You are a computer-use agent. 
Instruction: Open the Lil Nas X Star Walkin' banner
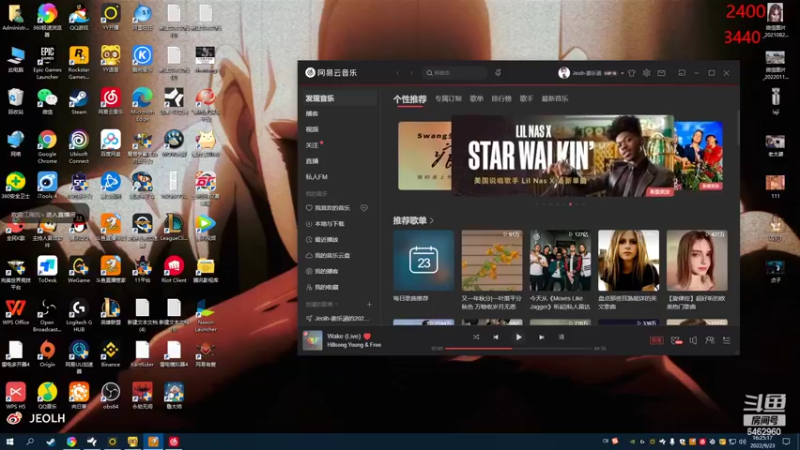tap(563, 156)
